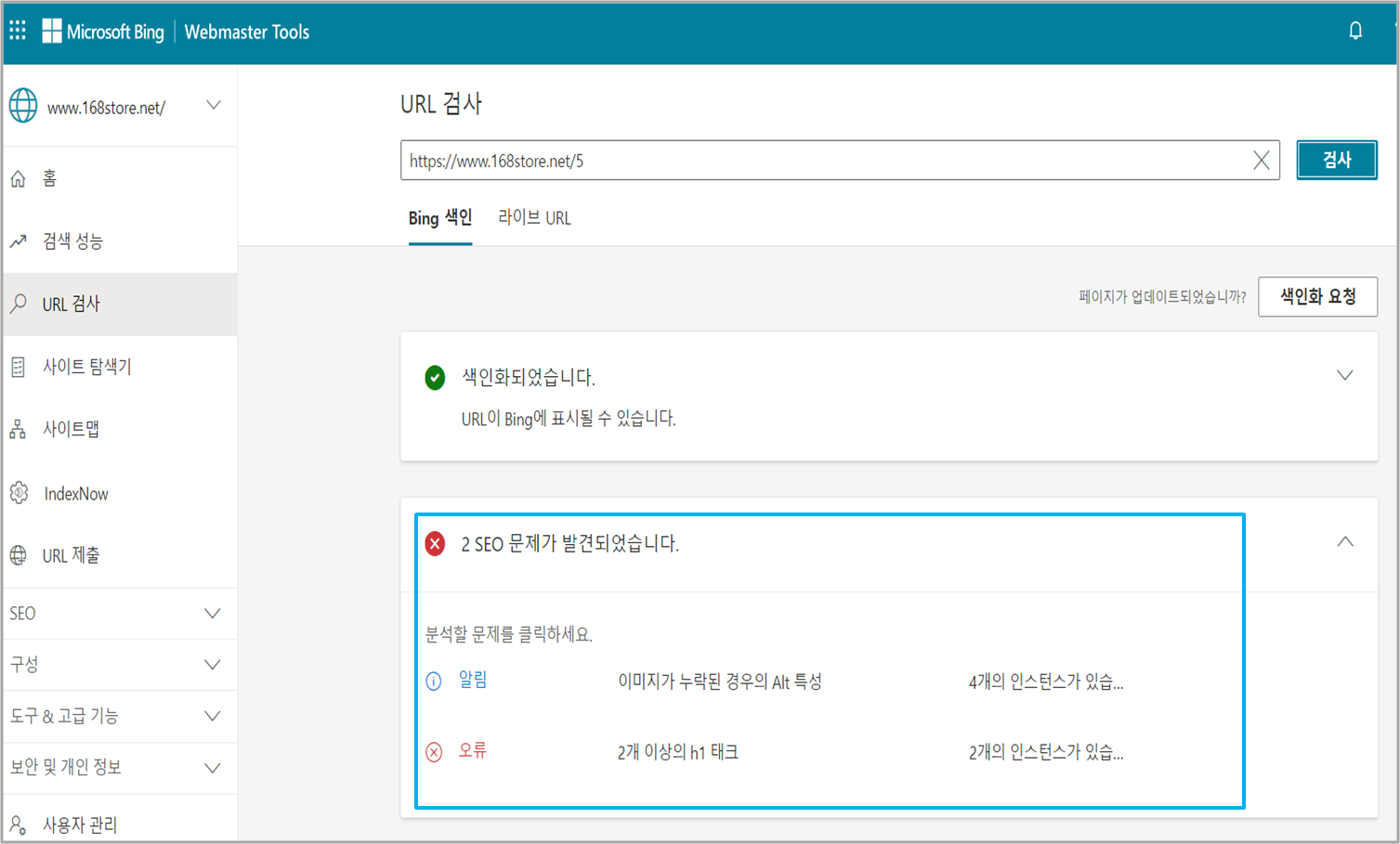Open the Microsoft app launcher grid icon

pyautogui.click(x=17, y=29)
